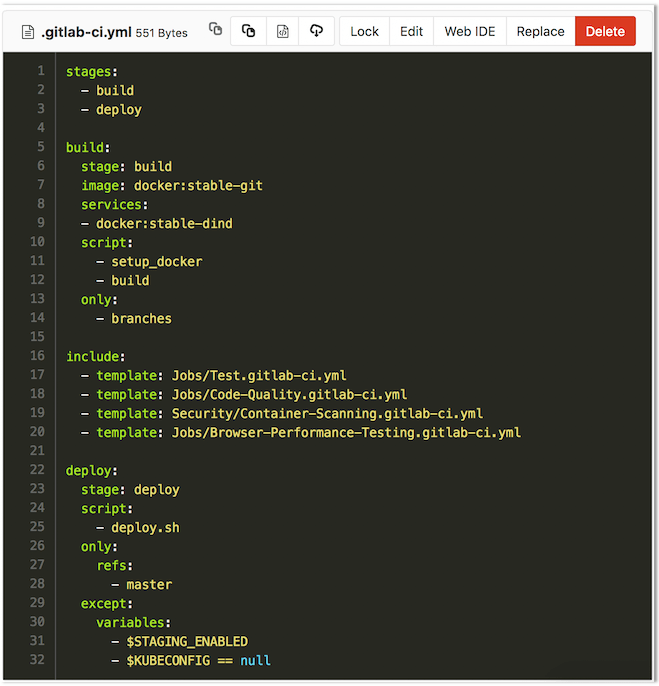This screenshot has width=659, height=686.
Task: Jump to line number 13
Action: click(x=37, y=298)
